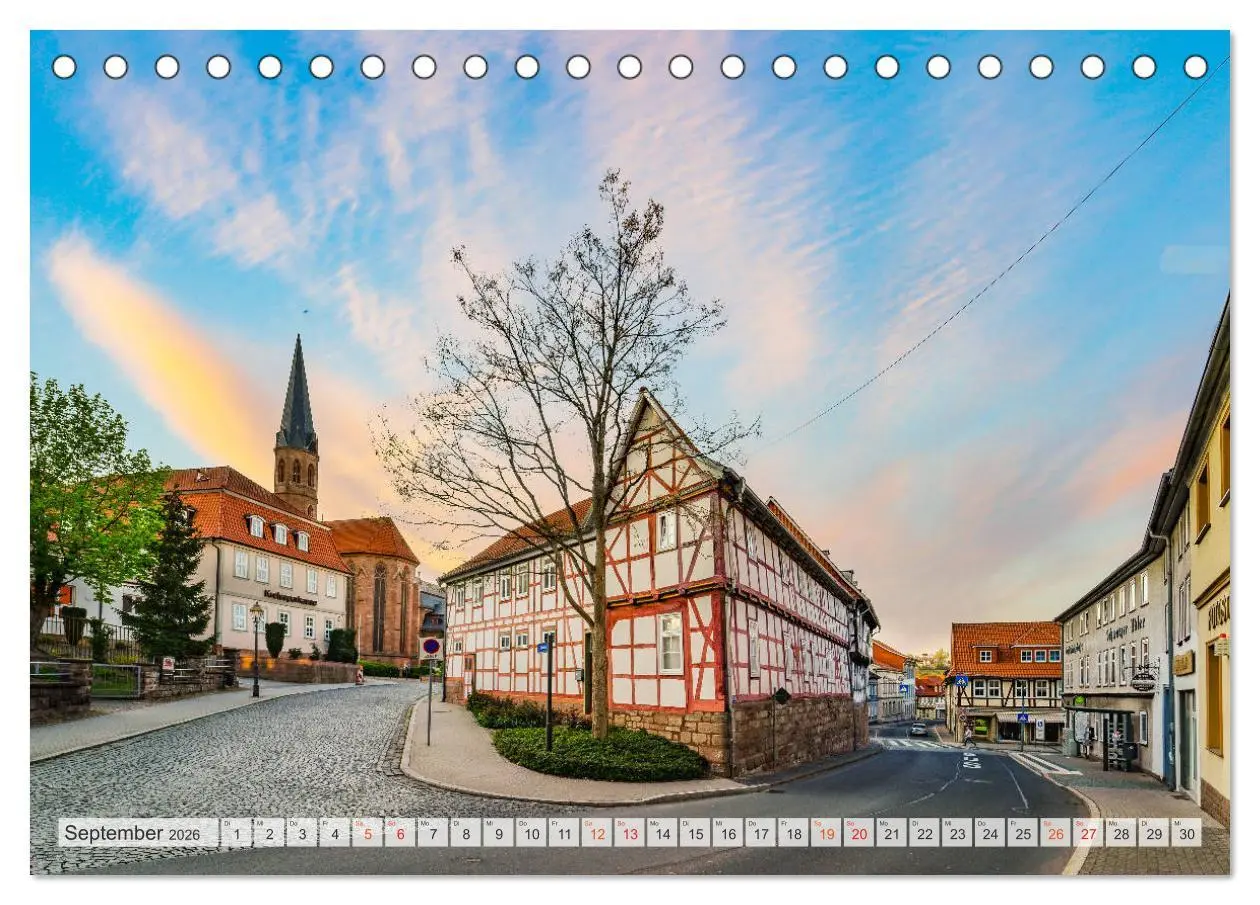This screenshot has height=905, width=1260.
Task: Select Saturday 26 in the calendar strip
Action: point(1054,833)
